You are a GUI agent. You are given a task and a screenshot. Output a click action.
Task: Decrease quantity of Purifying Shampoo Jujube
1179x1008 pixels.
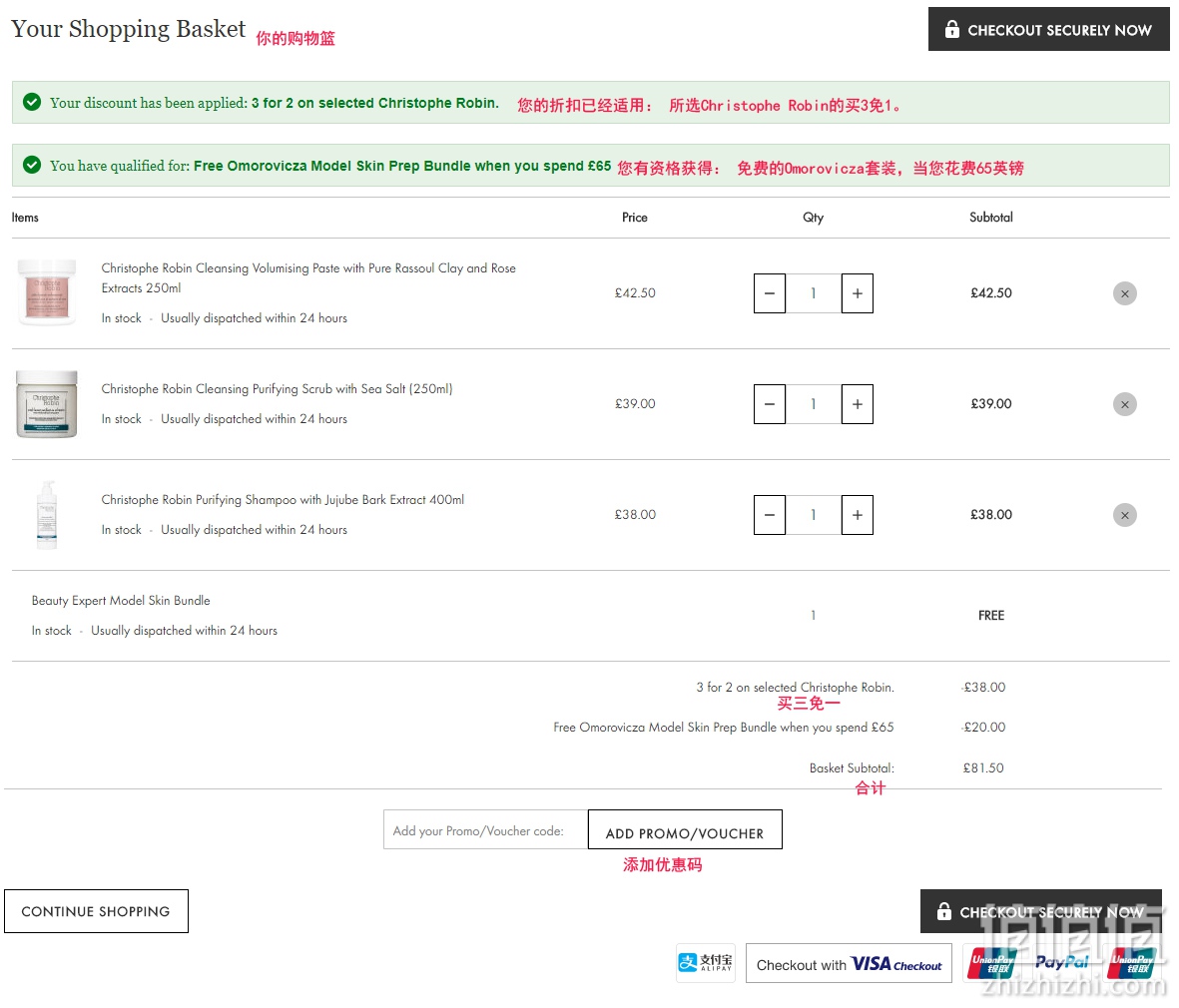pos(770,515)
